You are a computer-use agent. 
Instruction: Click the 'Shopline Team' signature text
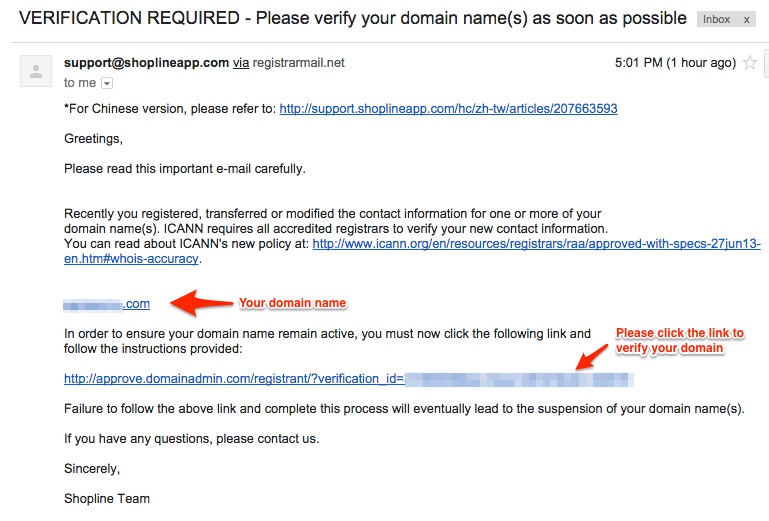[107, 498]
